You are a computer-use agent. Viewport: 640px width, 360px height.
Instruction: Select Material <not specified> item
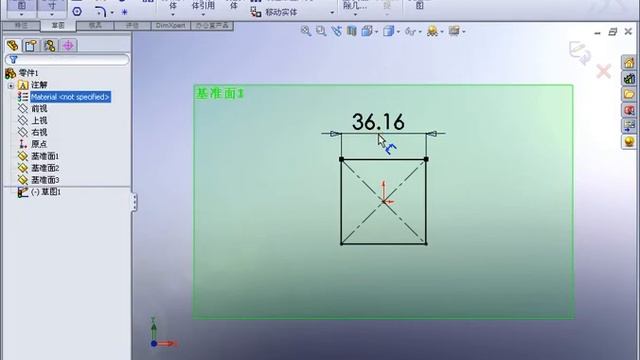70,97
